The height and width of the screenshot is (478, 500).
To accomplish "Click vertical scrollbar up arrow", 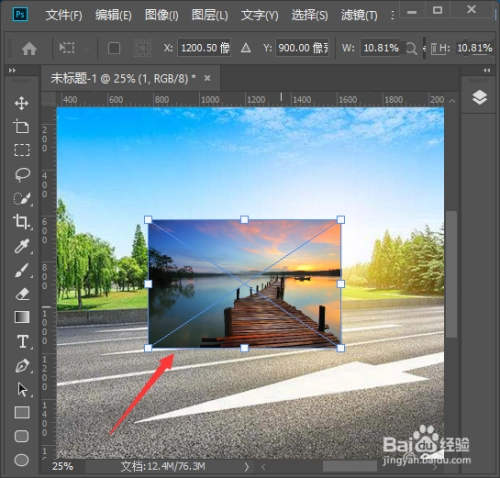I will (x=452, y=100).
